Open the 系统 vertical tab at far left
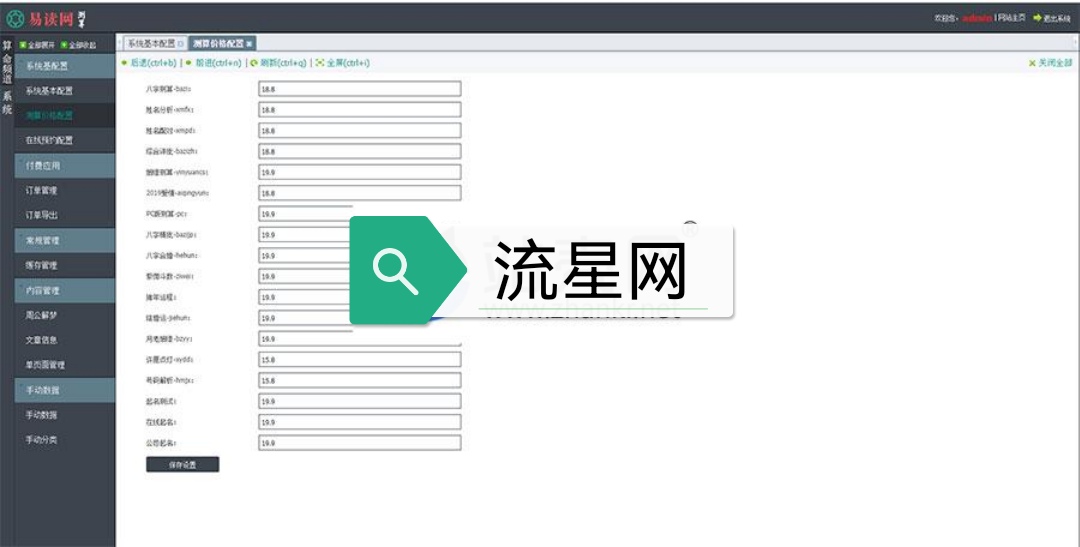 [x=7, y=103]
